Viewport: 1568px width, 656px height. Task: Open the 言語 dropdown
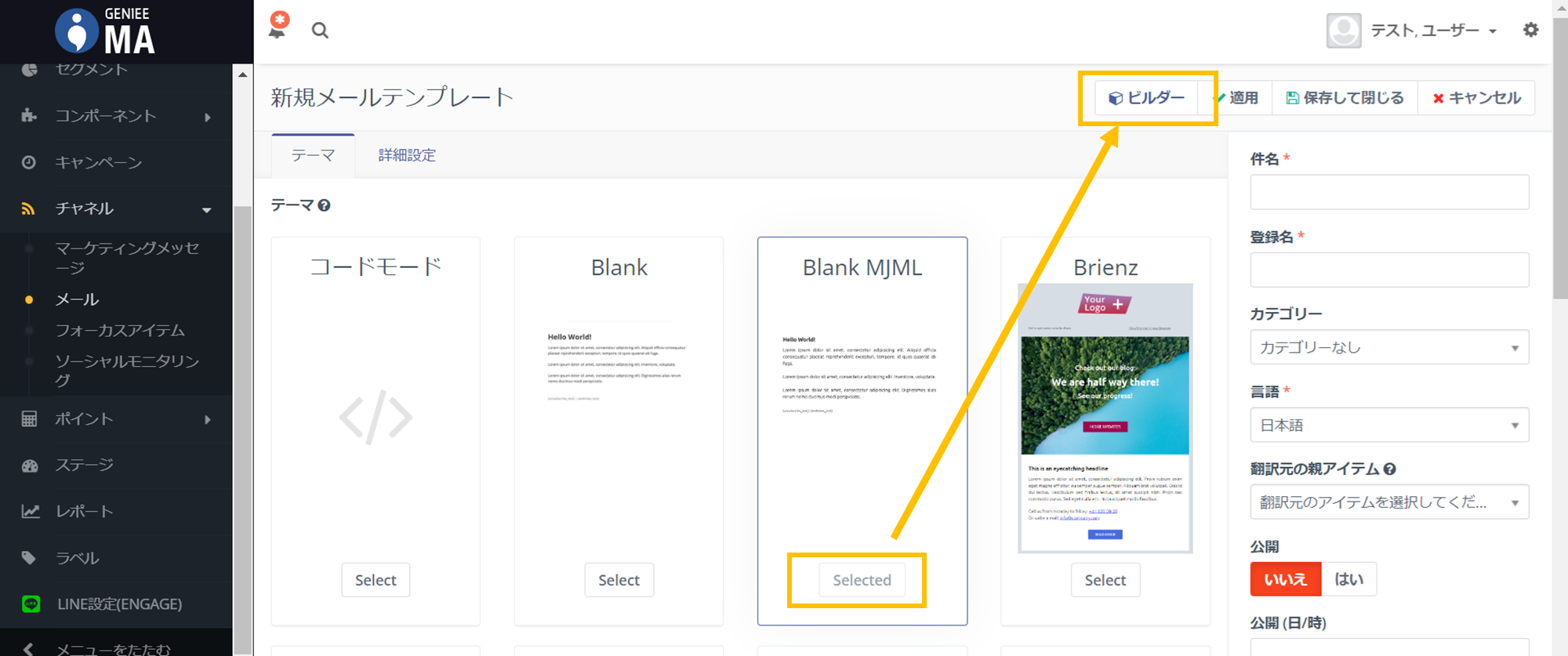1389,425
